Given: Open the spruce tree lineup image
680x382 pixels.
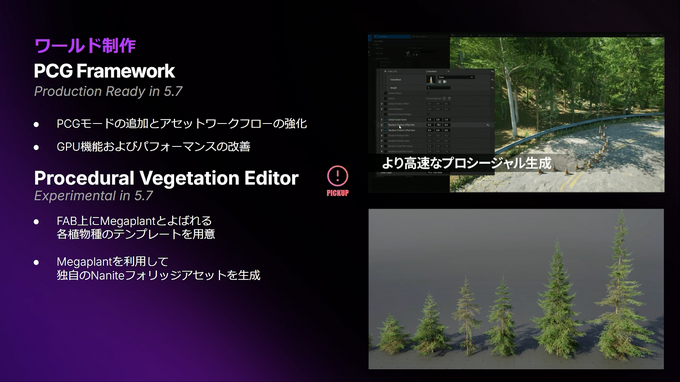Looking at the screenshot, I should coord(516,289).
